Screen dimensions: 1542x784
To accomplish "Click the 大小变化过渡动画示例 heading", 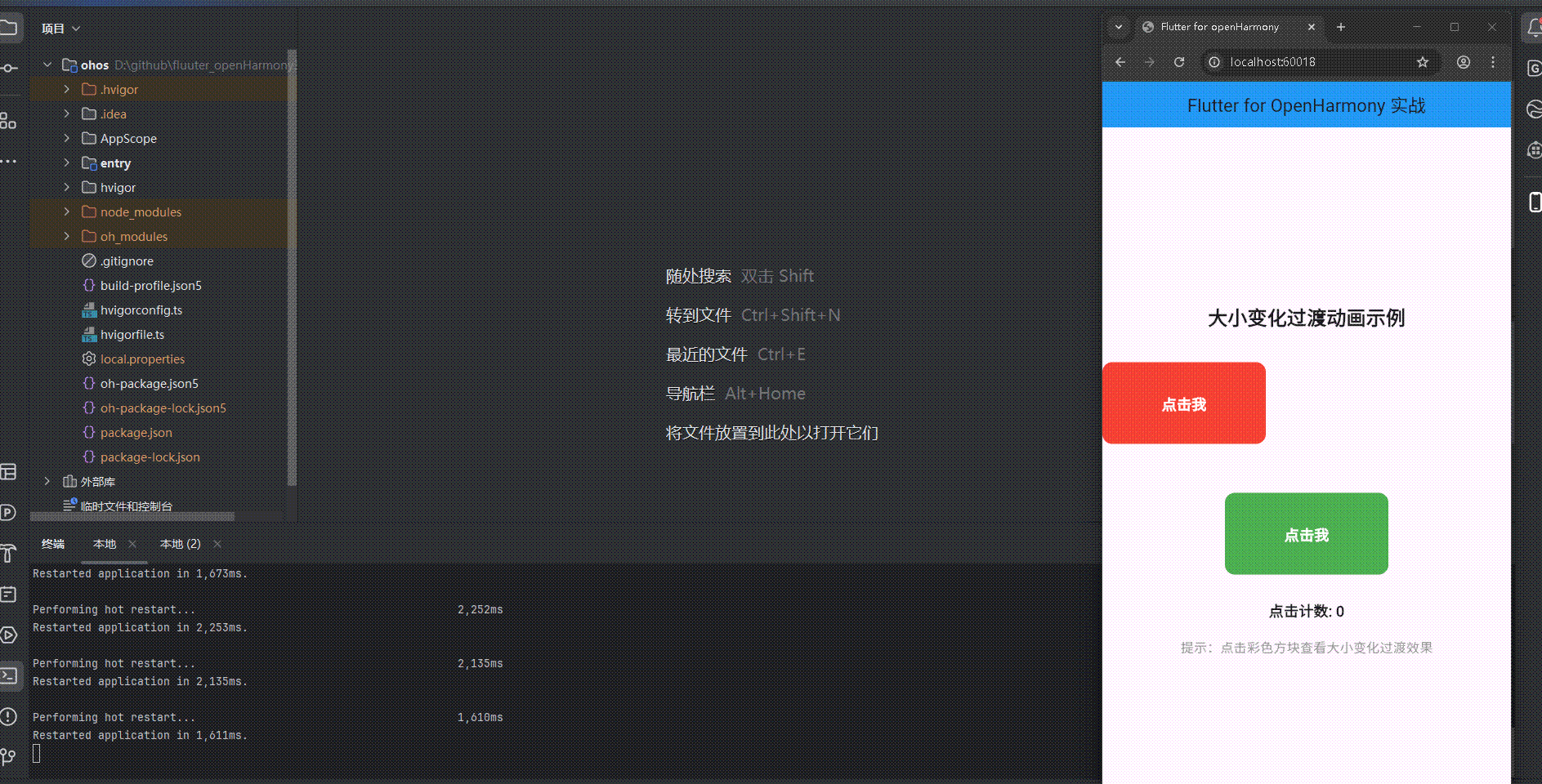I will click(1306, 318).
